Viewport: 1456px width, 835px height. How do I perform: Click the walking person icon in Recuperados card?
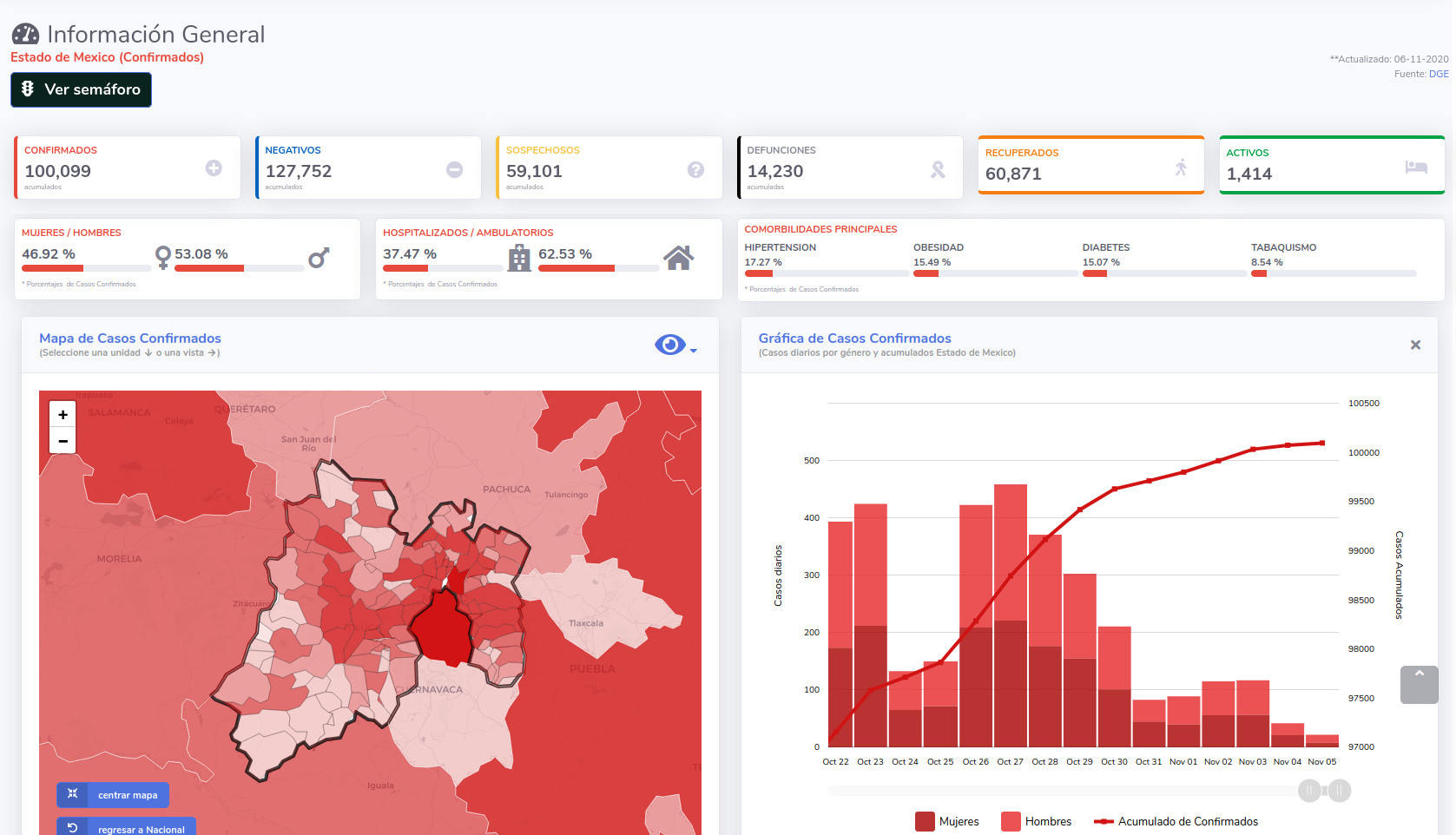pyautogui.click(x=1181, y=168)
